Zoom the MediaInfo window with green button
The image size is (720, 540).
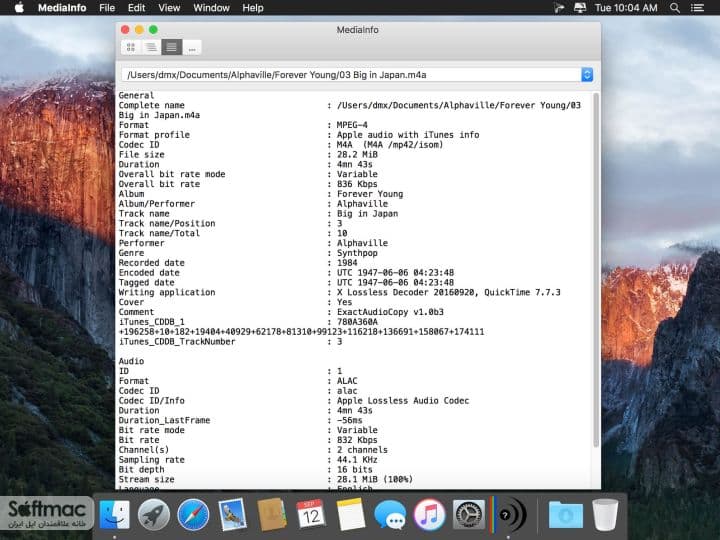[153, 29]
